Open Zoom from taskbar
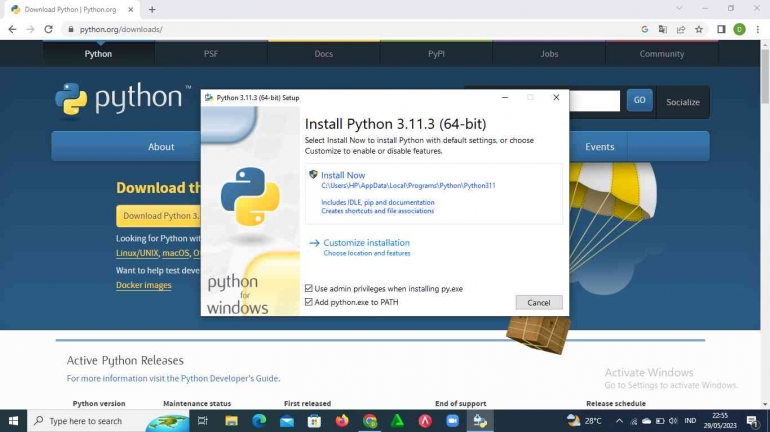This screenshot has width=770, height=432. pyautogui.click(x=452, y=421)
